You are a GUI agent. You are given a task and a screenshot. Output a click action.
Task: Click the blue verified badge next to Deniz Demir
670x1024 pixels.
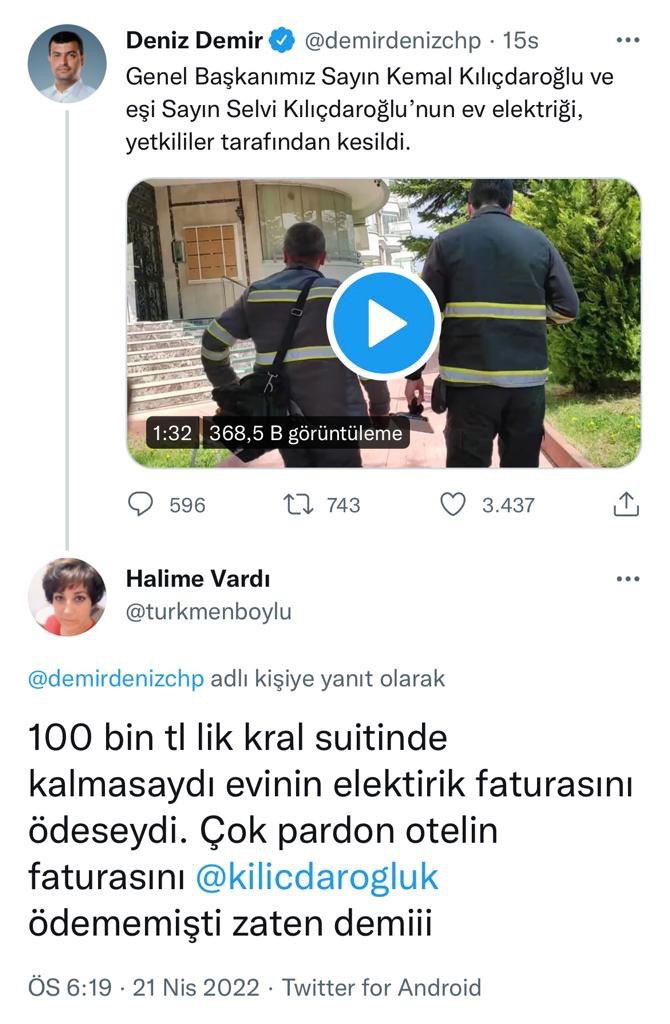[282, 40]
